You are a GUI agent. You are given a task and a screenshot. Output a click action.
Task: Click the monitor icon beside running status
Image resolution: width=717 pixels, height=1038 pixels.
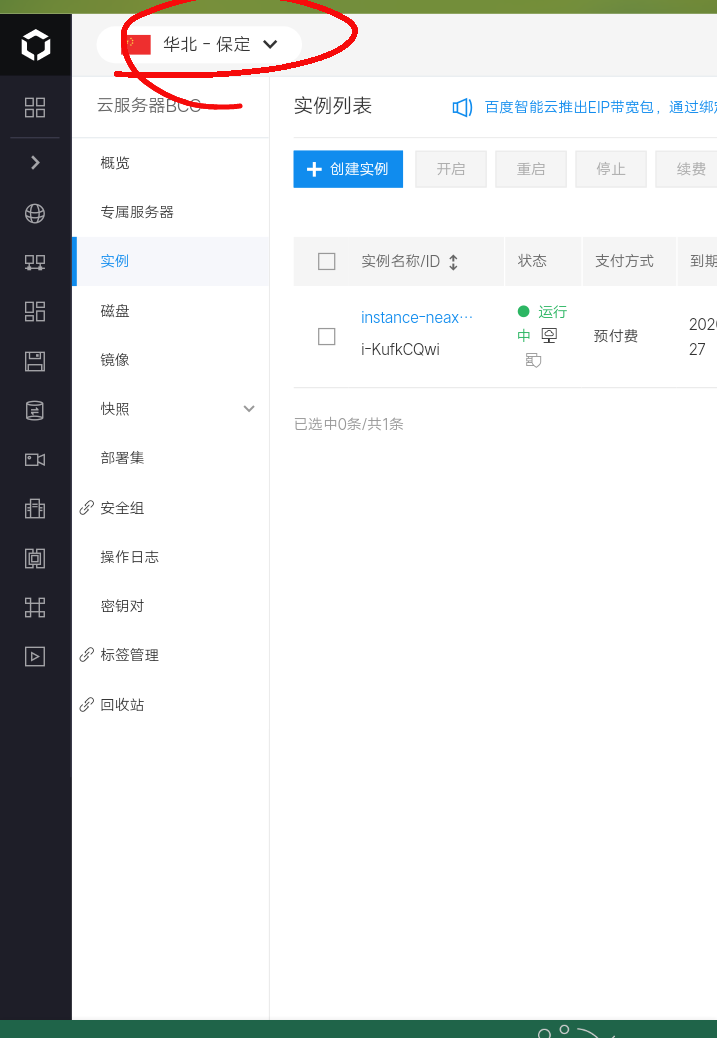coord(549,336)
